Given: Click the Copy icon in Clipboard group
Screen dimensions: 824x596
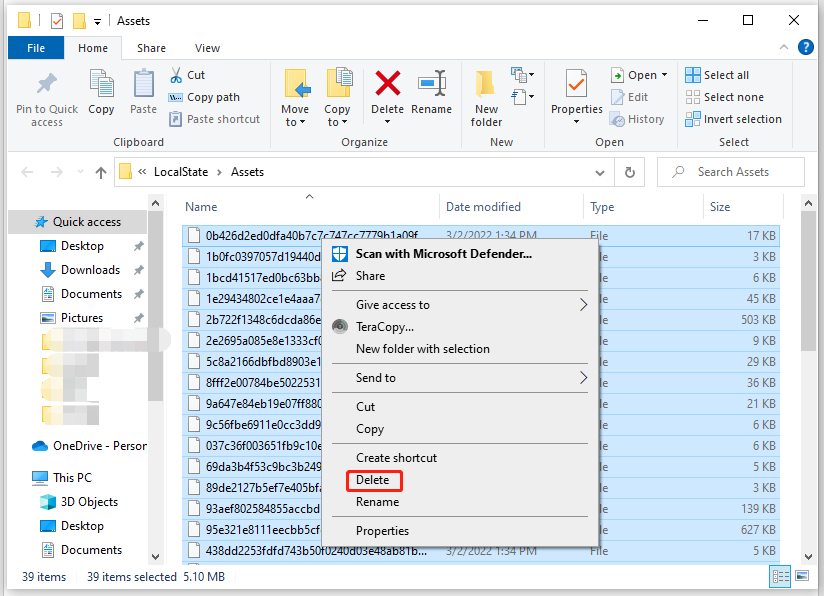Looking at the screenshot, I should pyautogui.click(x=101, y=84).
